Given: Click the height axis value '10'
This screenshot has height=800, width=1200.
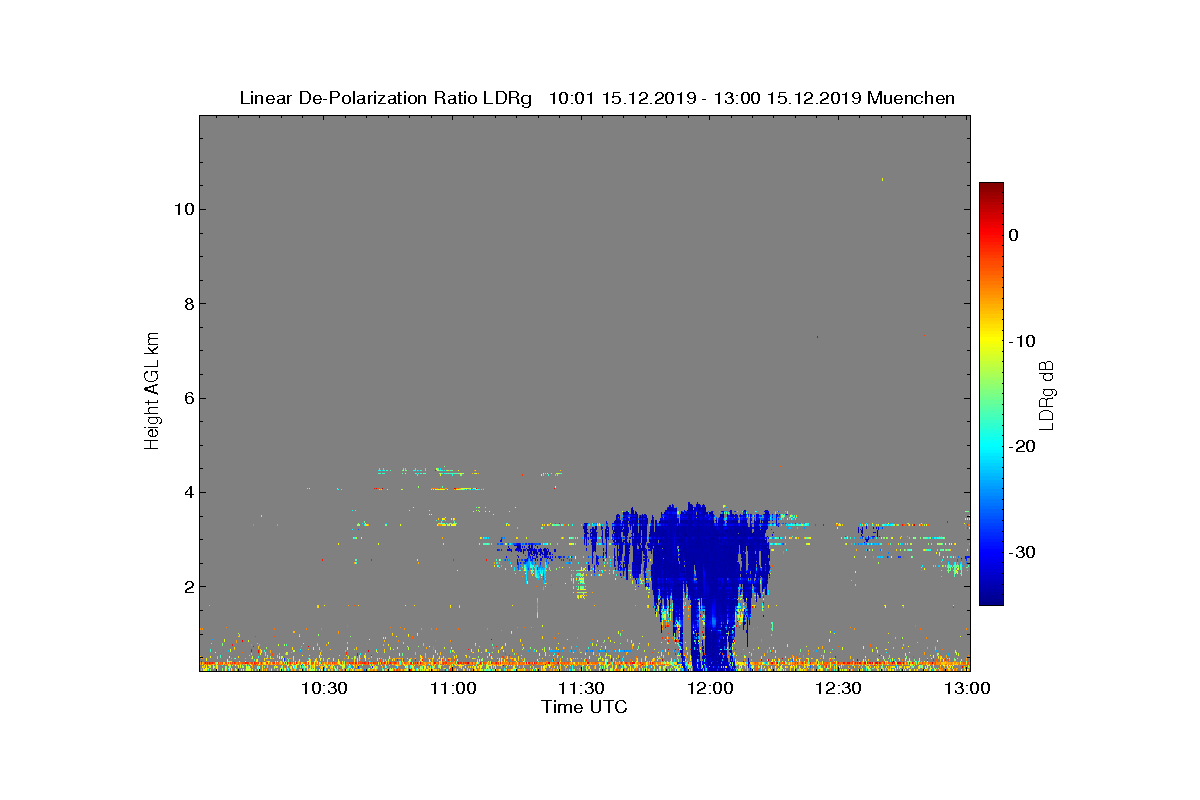Looking at the screenshot, I should pos(182,209).
